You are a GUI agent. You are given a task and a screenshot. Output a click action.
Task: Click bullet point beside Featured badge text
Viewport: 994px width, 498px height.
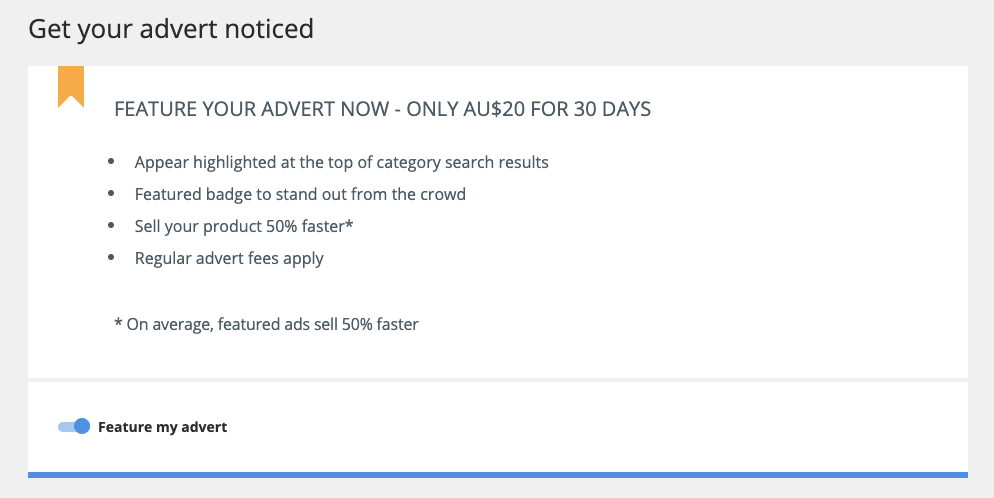(111, 193)
